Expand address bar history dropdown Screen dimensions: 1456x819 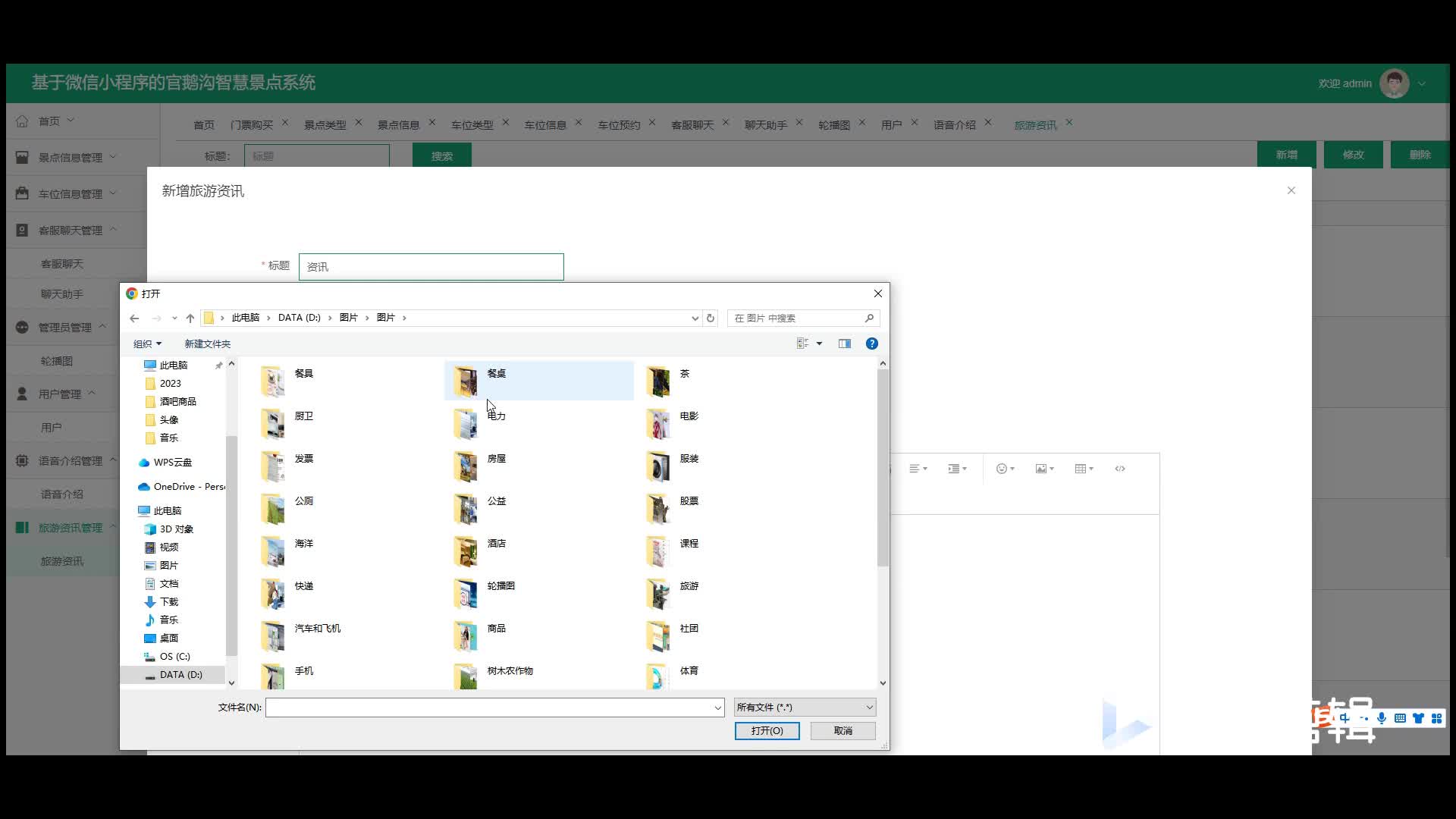tap(695, 318)
